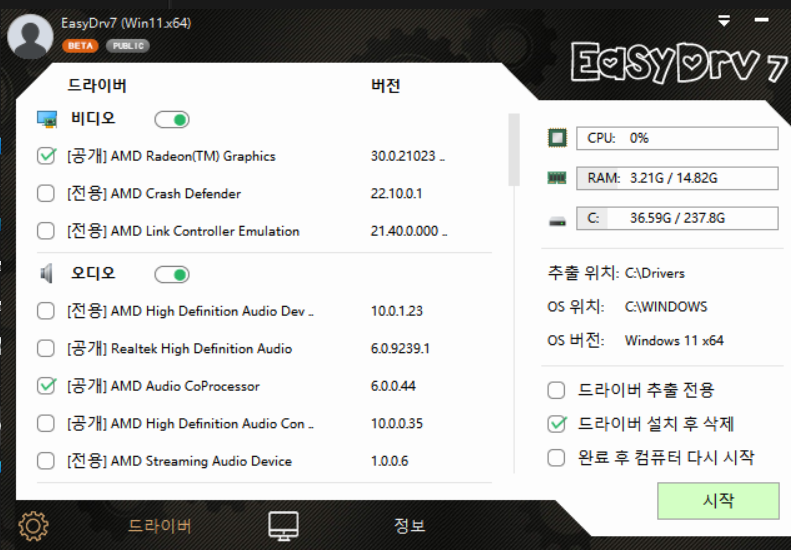The height and width of the screenshot is (550, 791).
Task: Toggle the 비디오 category switch
Action: pyautogui.click(x=172, y=120)
